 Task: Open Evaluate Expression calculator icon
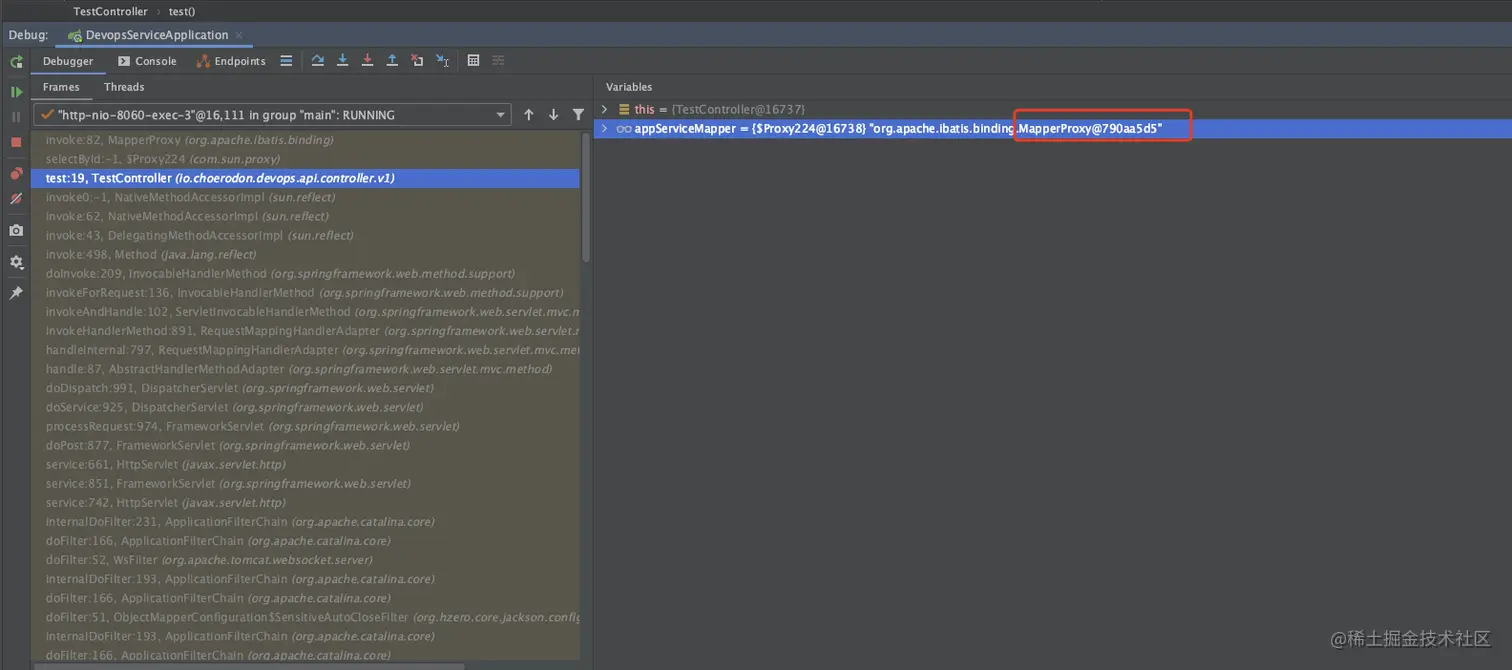(x=473, y=61)
